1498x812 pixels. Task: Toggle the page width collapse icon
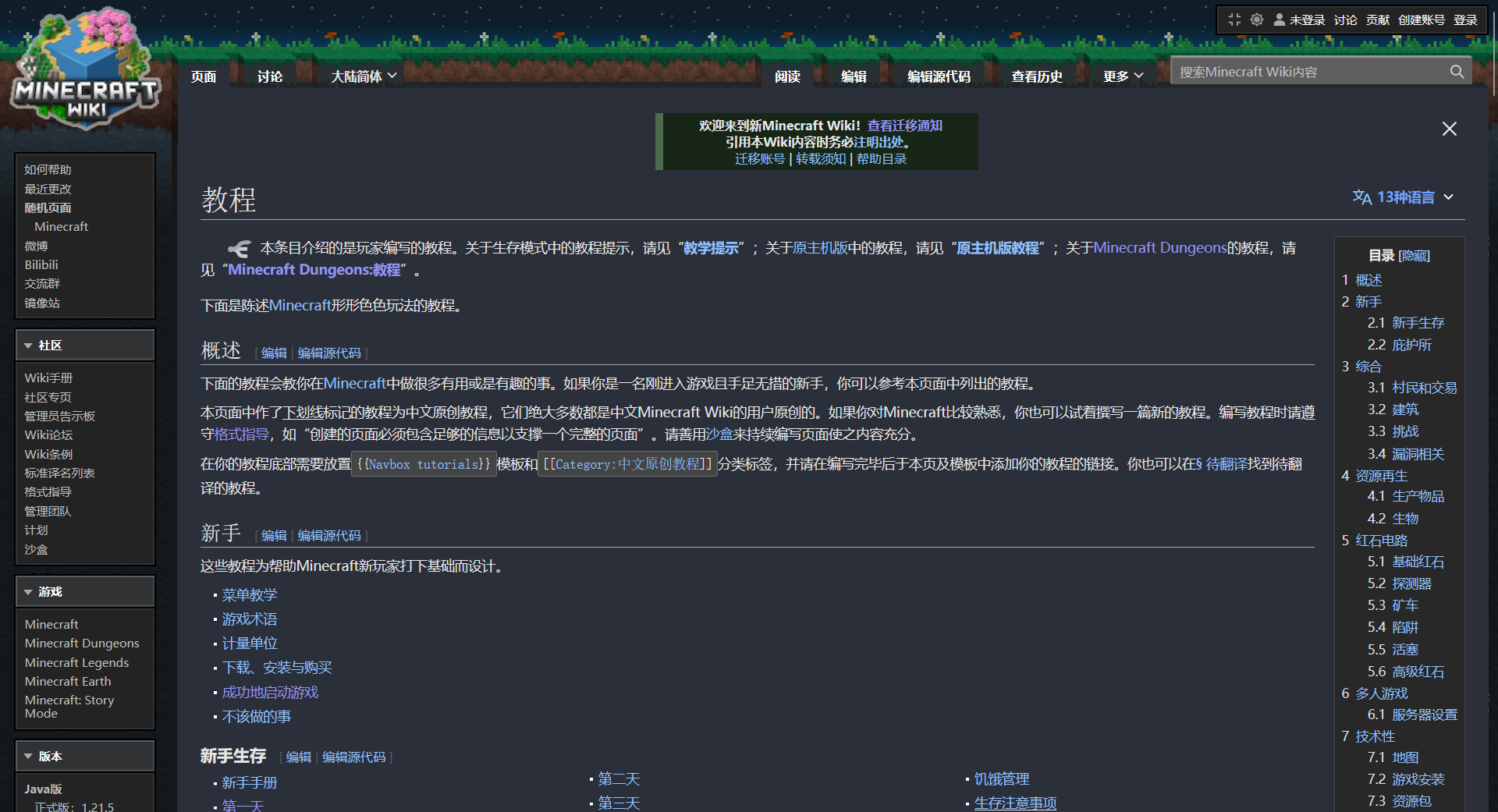click(1234, 20)
